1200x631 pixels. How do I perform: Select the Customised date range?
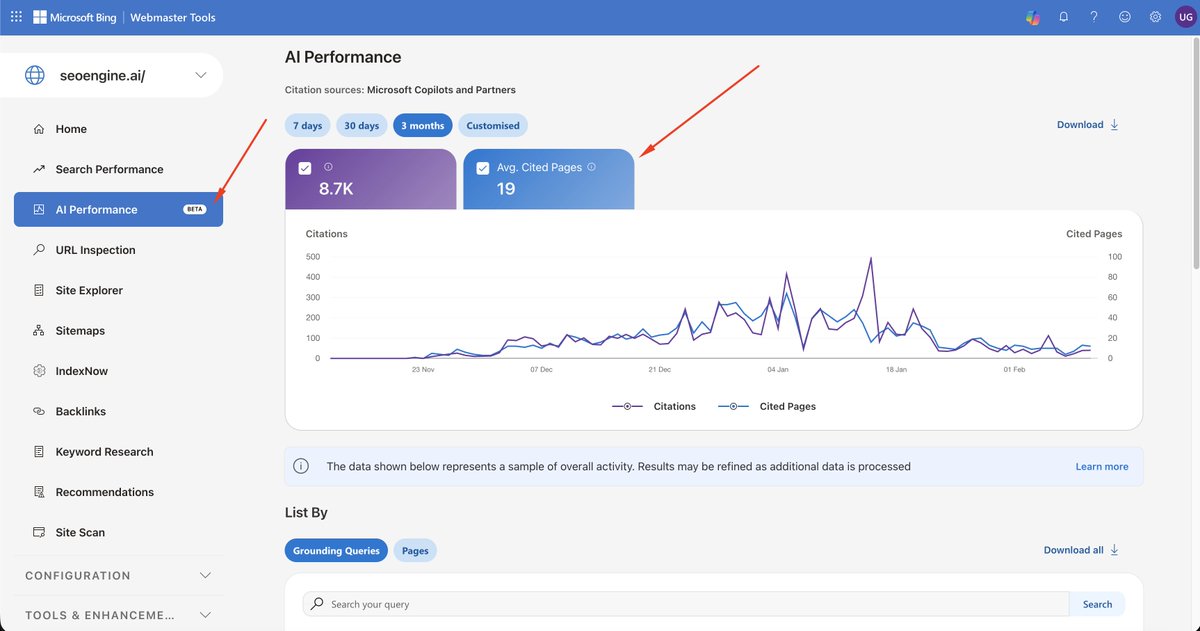click(493, 126)
